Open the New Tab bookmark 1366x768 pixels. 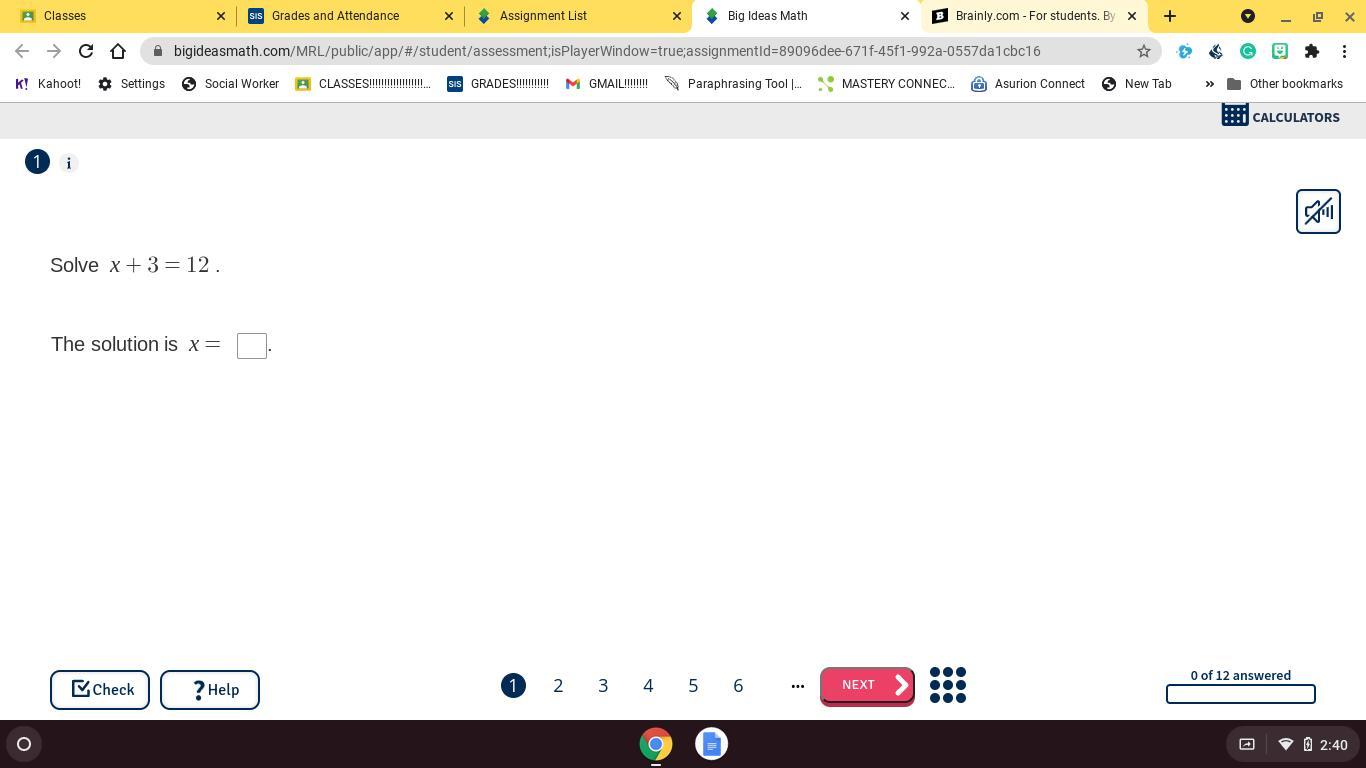tap(1136, 84)
